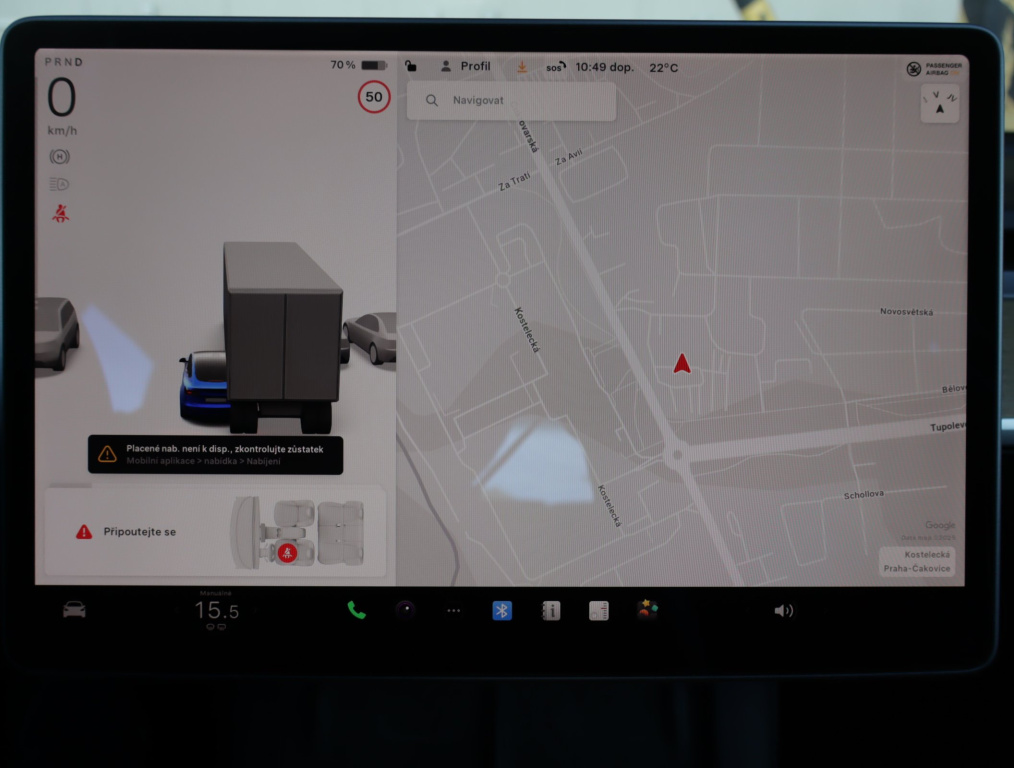Tap the auto high beam headlight icon
This screenshot has width=1014, height=768.
[x=60, y=184]
